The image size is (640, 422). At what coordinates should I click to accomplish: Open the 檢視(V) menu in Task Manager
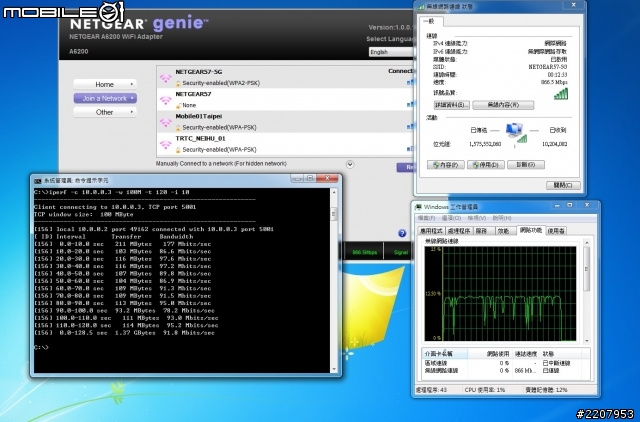tap(476, 218)
